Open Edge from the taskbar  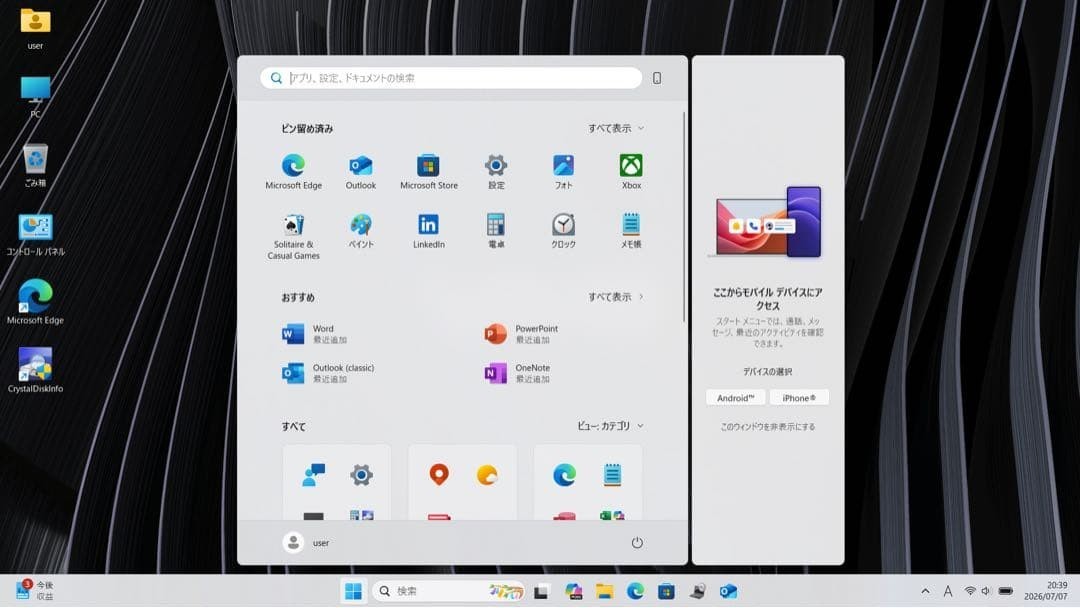[x=635, y=591]
